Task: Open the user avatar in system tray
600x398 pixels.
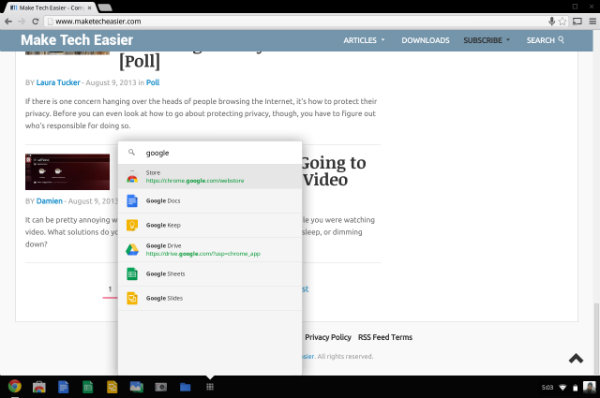Action: [589, 387]
